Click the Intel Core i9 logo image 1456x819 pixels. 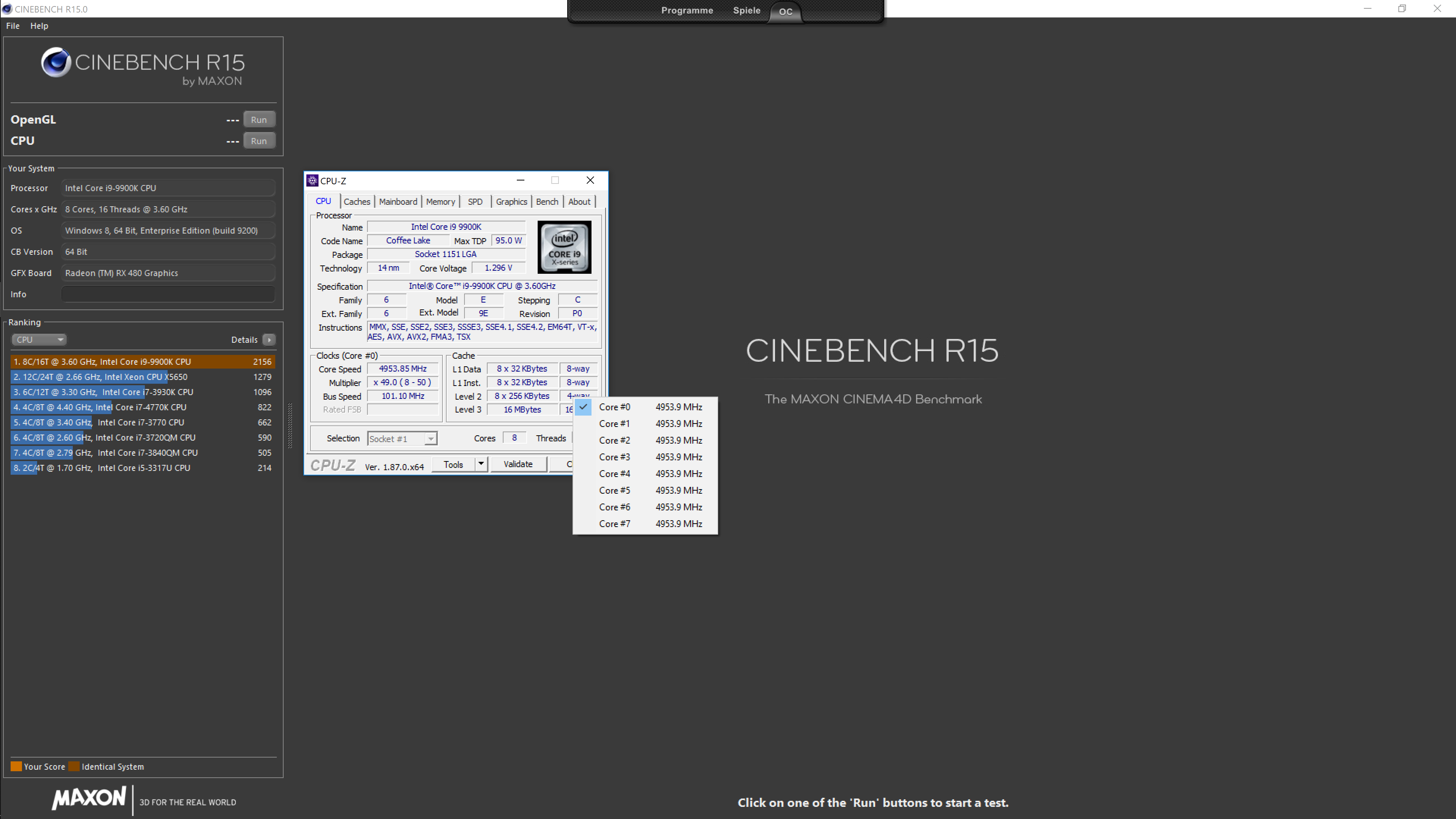[x=564, y=247]
